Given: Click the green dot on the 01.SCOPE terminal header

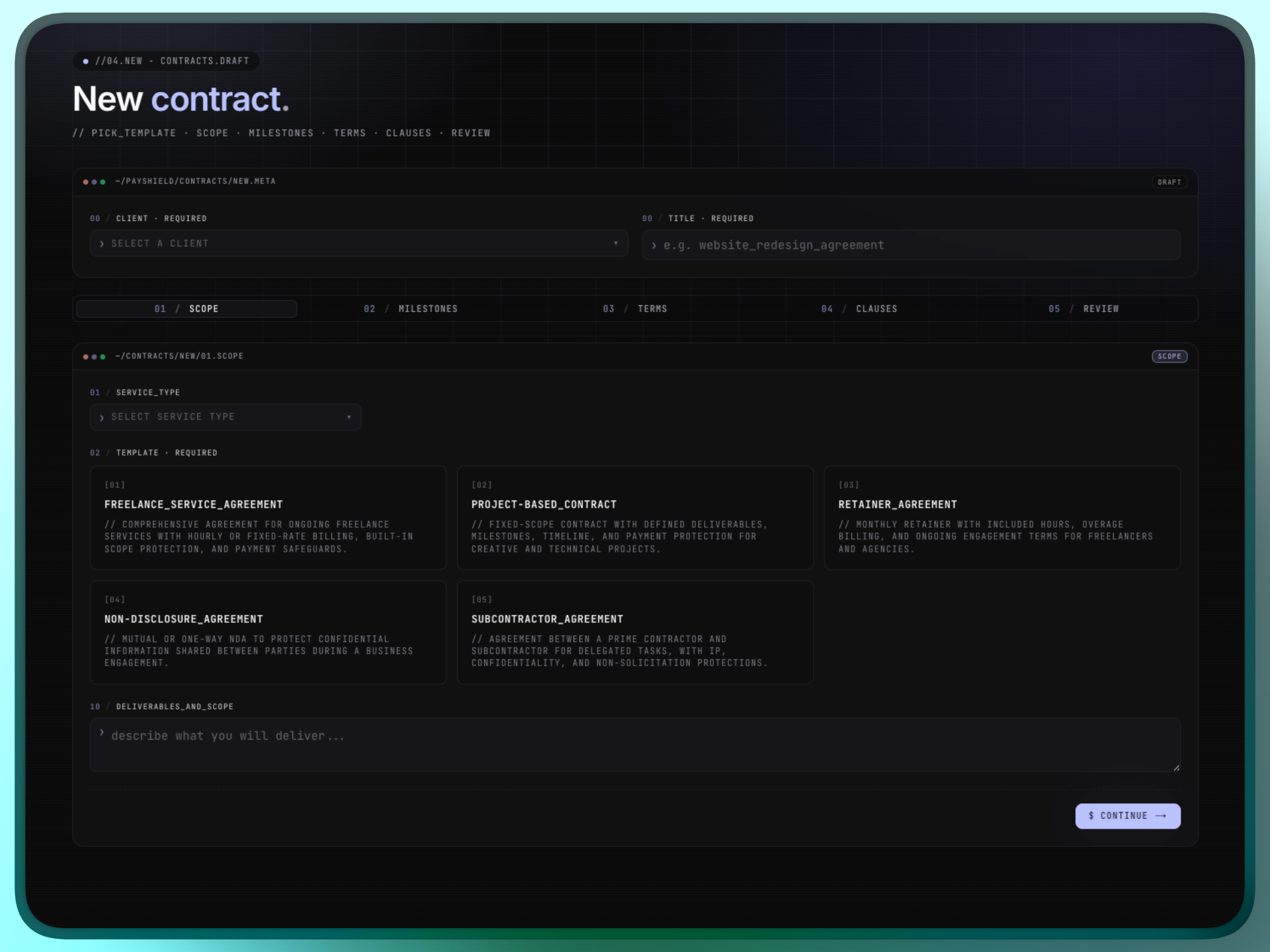Looking at the screenshot, I should [103, 356].
